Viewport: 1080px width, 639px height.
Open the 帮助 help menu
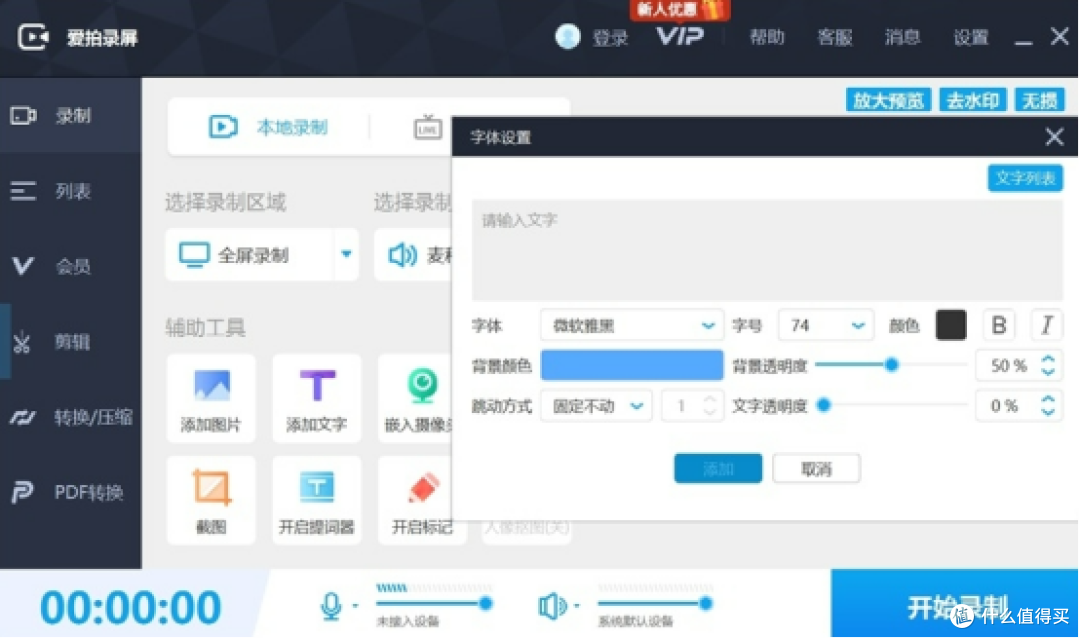(x=767, y=37)
